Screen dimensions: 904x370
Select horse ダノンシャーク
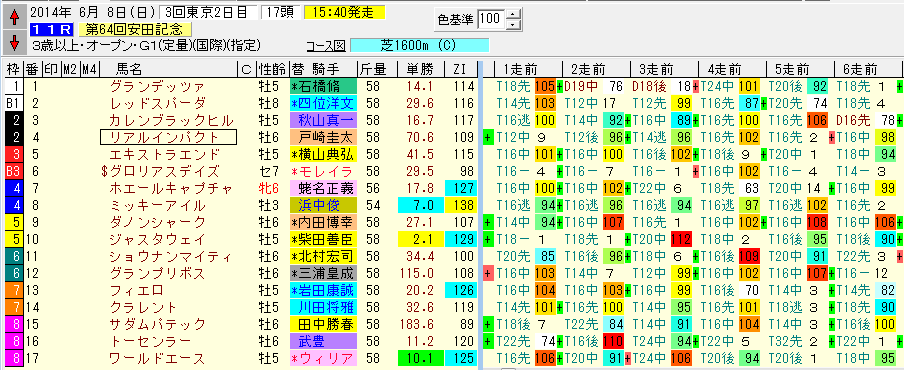[x=157, y=222]
